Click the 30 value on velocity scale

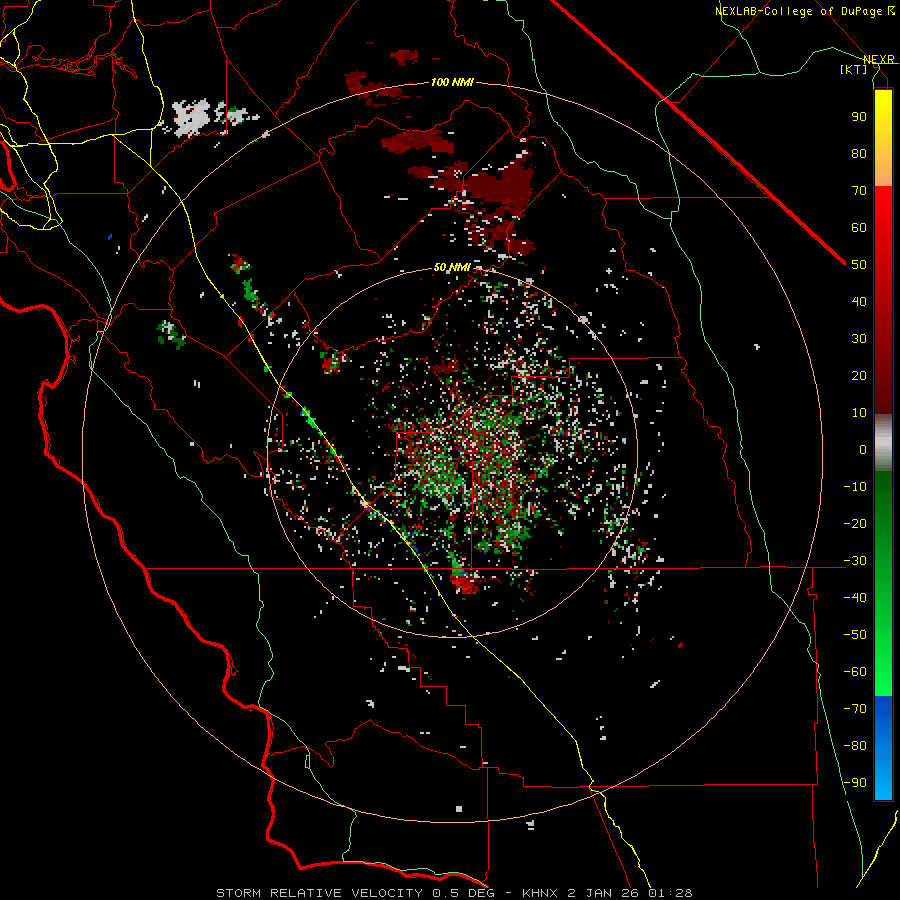(859, 339)
